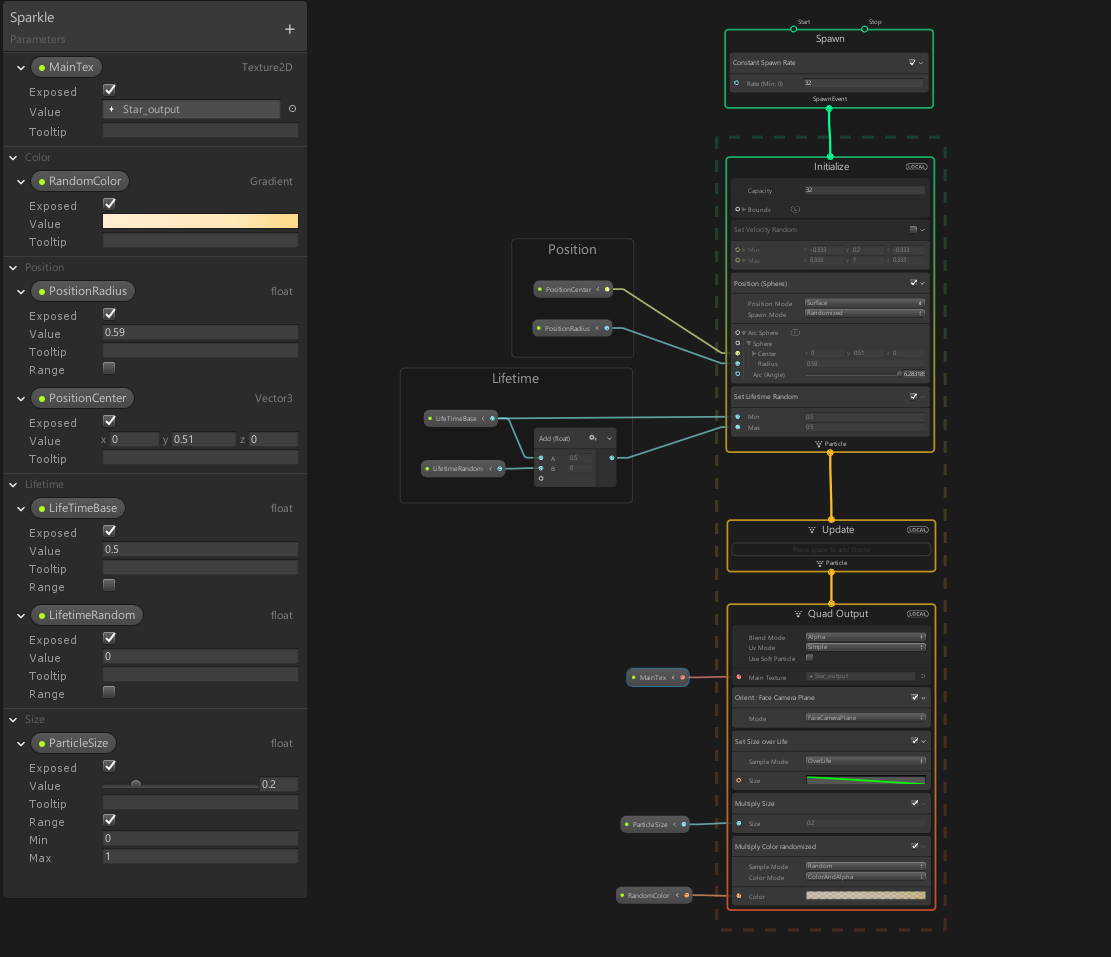The image size is (1111, 957).
Task: Enable the Set Velocity Random block
Action: point(913,230)
